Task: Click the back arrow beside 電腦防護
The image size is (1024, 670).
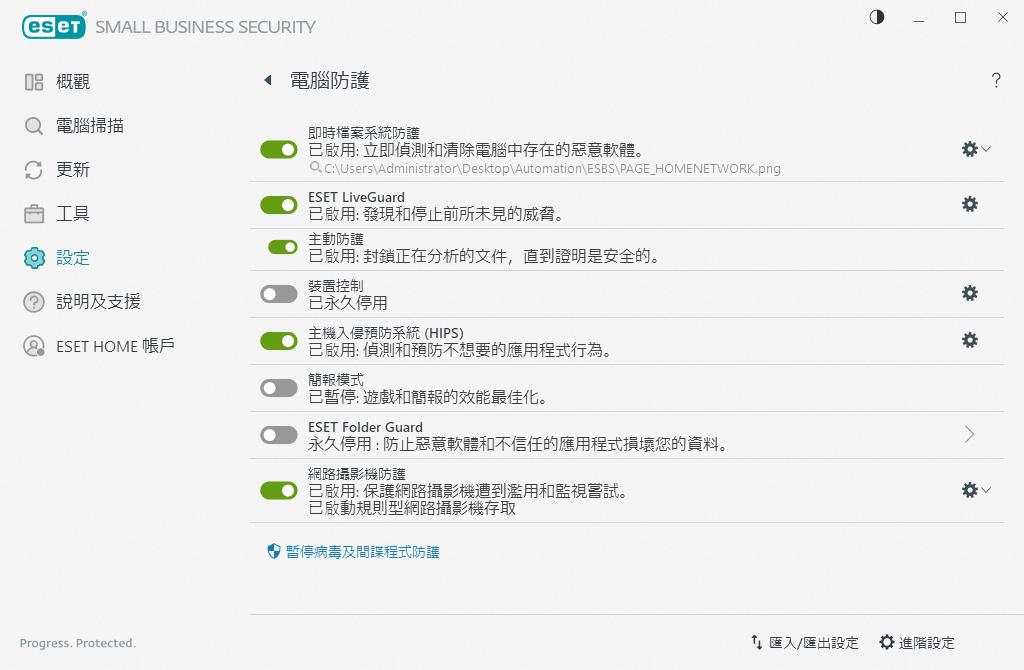Action: [x=267, y=81]
